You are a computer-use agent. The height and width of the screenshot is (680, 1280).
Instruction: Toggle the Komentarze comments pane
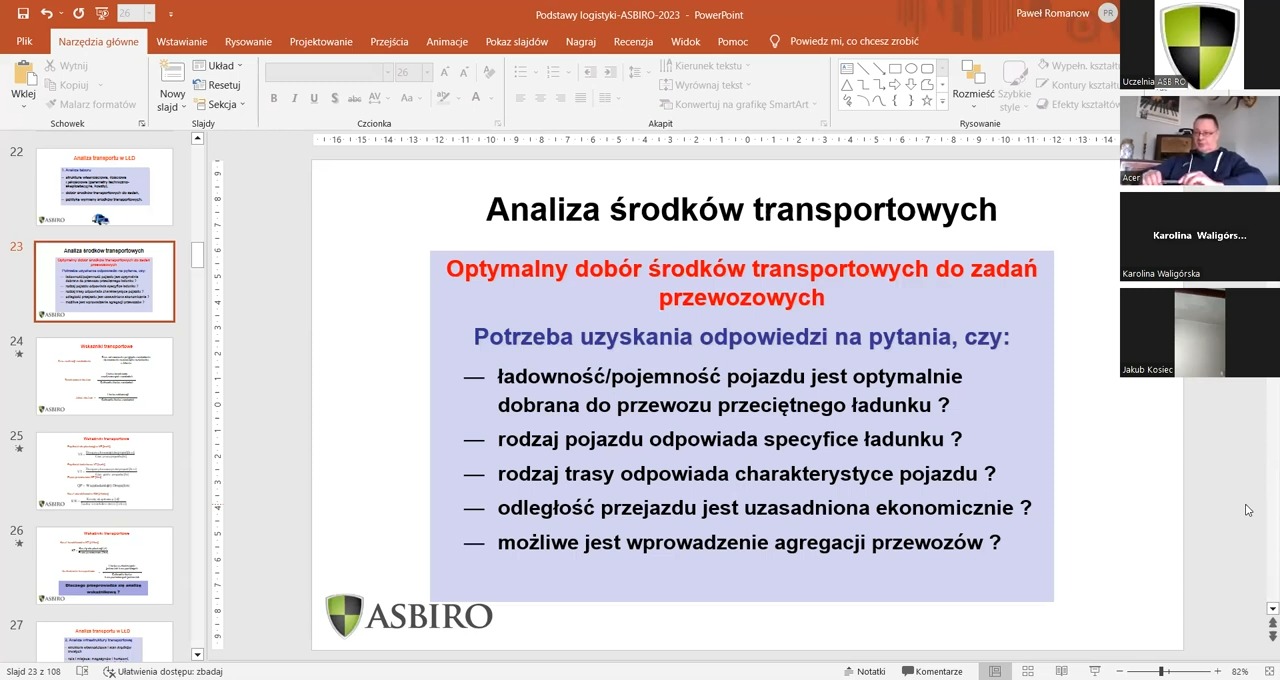tap(932, 671)
